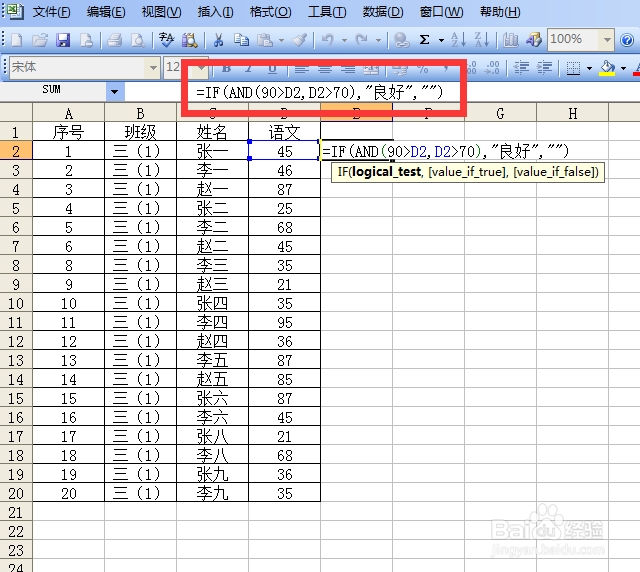This screenshot has width=640, height=572.
Task: Toggle italic formatting
Action: (249, 69)
